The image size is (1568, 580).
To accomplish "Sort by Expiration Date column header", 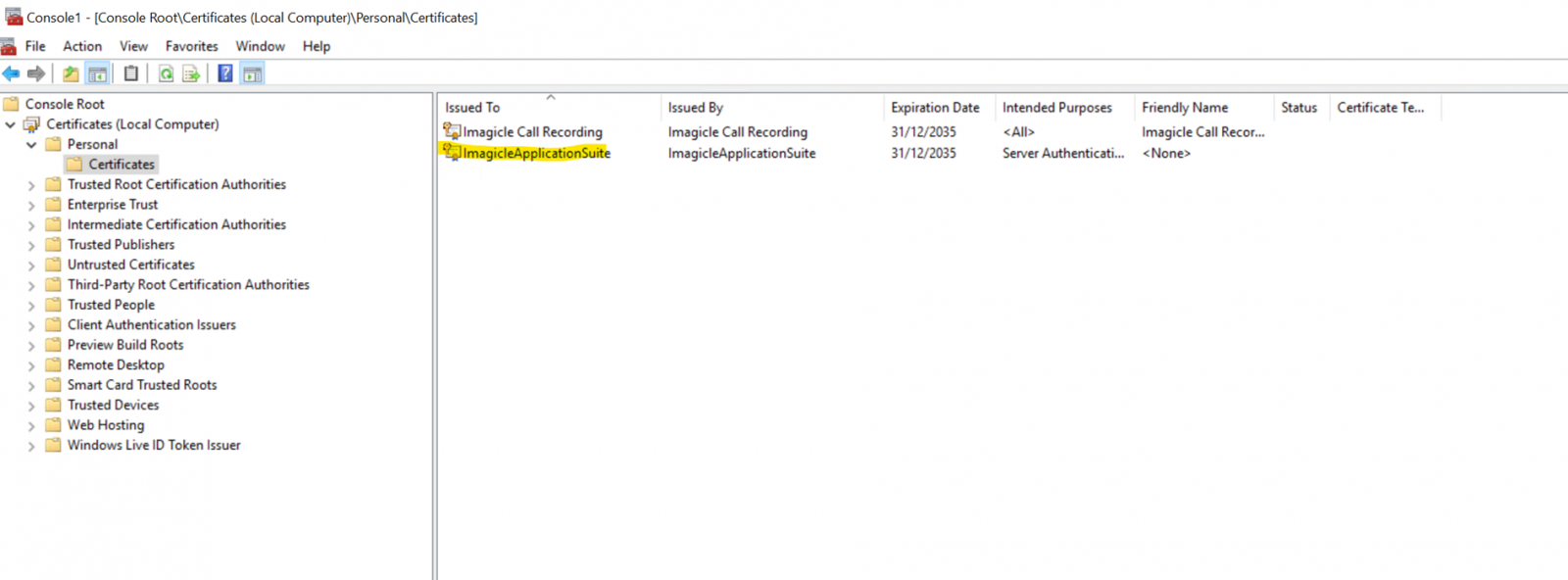I will click(x=934, y=108).
